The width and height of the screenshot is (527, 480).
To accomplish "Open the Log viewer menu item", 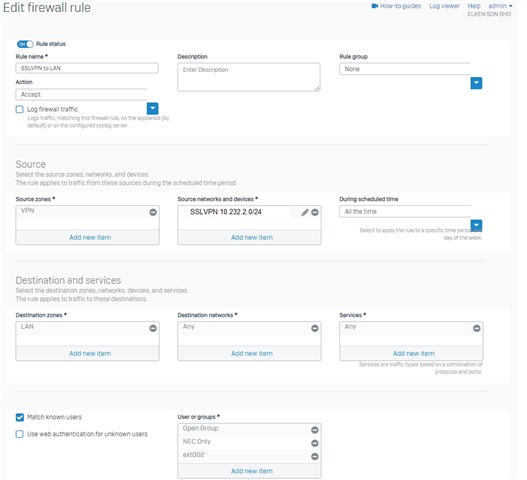I will pyautogui.click(x=444, y=6).
